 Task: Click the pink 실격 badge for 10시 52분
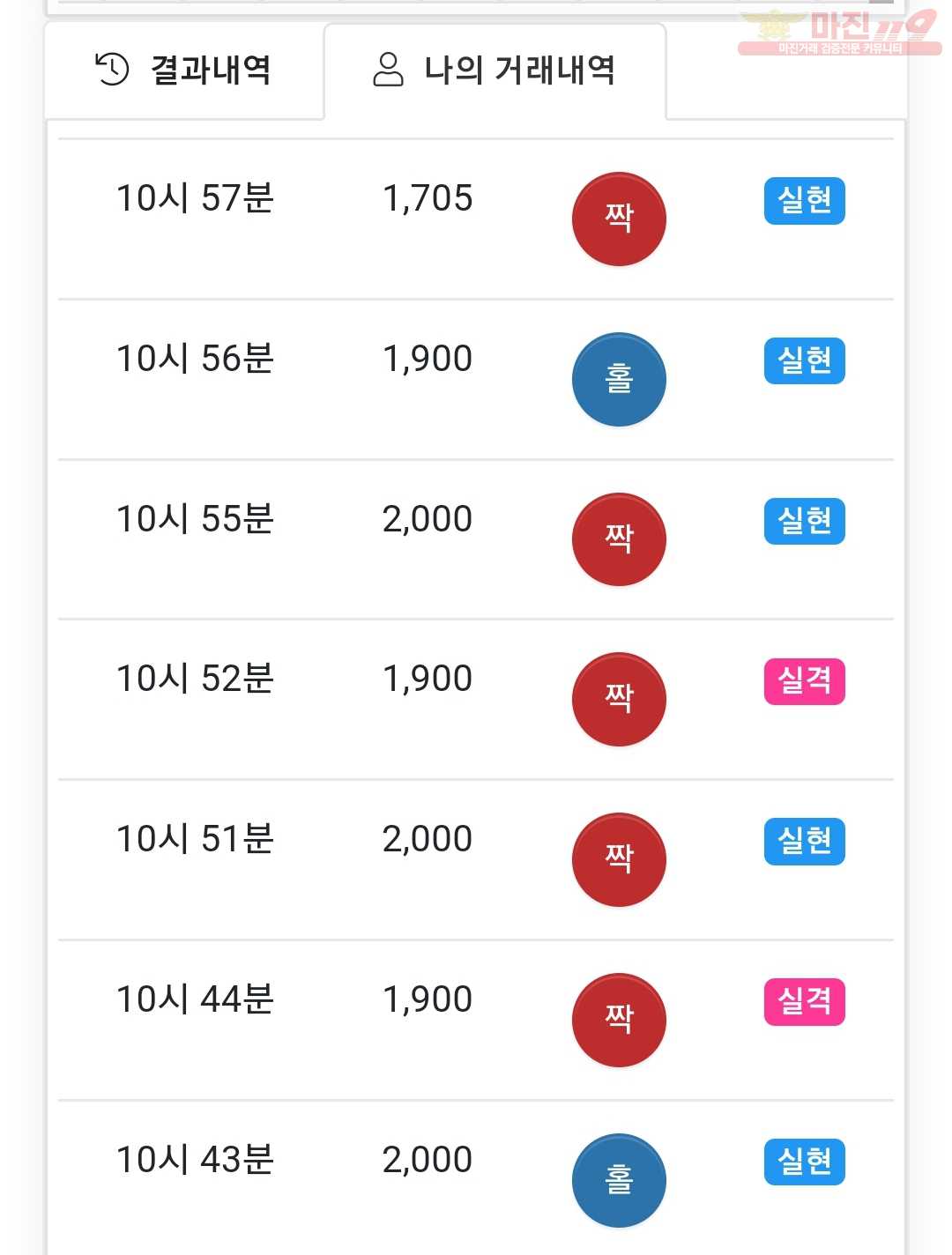point(804,681)
